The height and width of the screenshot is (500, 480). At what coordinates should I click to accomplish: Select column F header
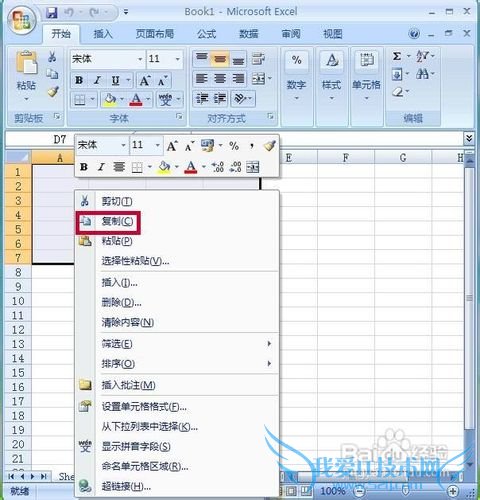coord(346,157)
